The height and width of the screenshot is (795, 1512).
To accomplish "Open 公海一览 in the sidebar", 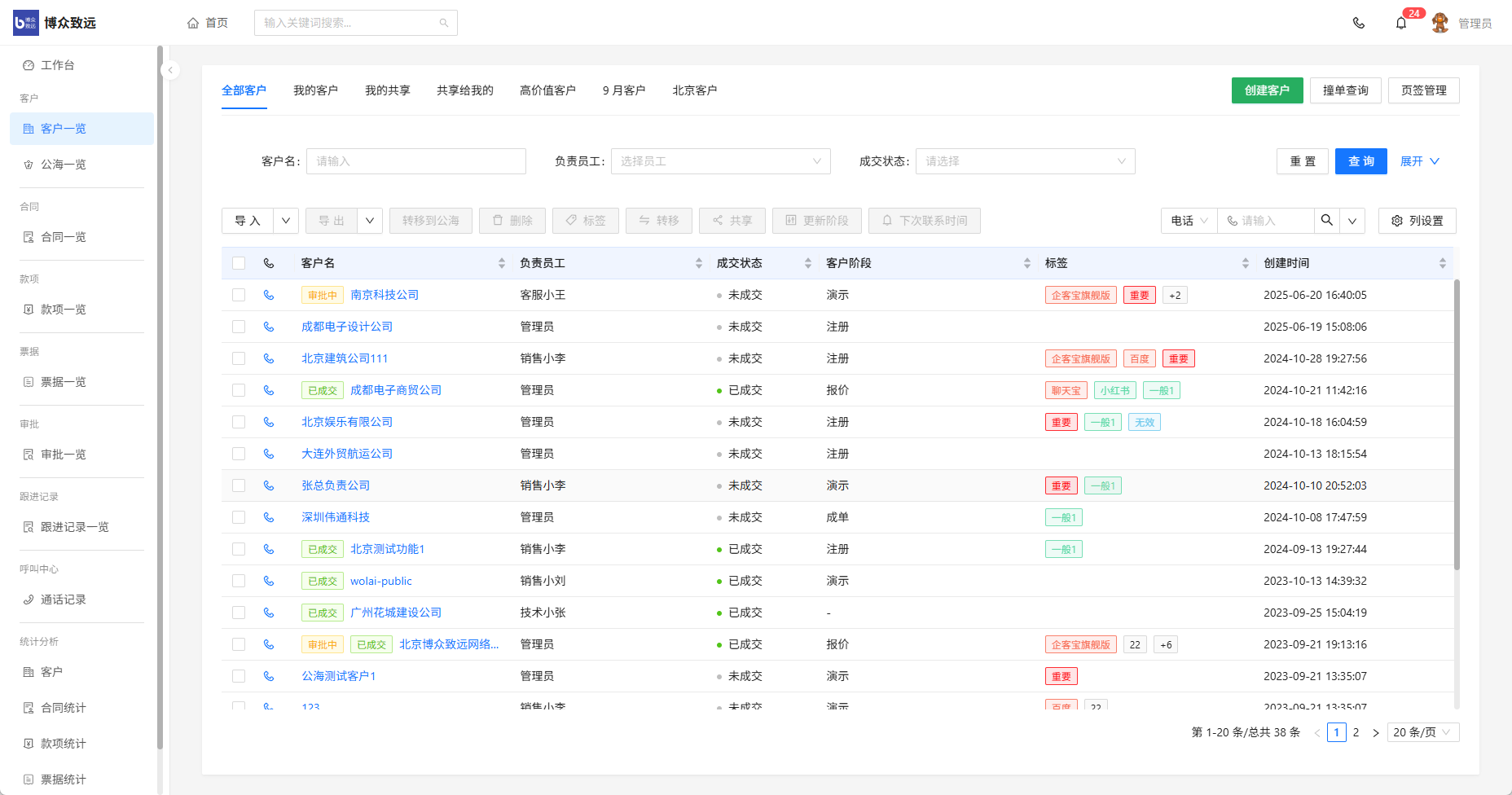I will (64, 165).
